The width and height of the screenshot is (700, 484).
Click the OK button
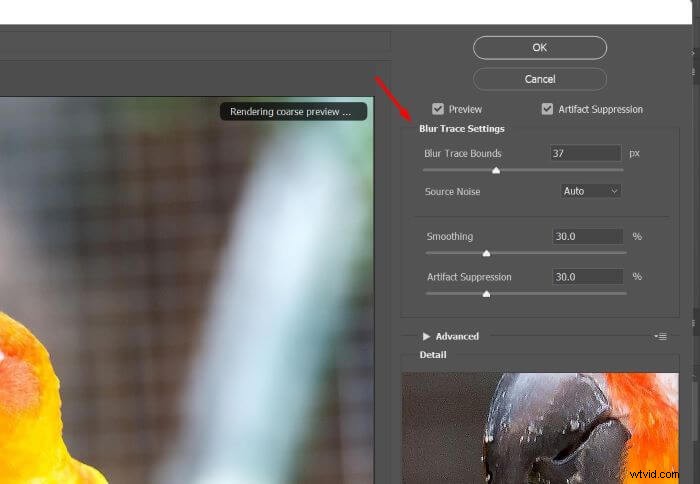540,48
